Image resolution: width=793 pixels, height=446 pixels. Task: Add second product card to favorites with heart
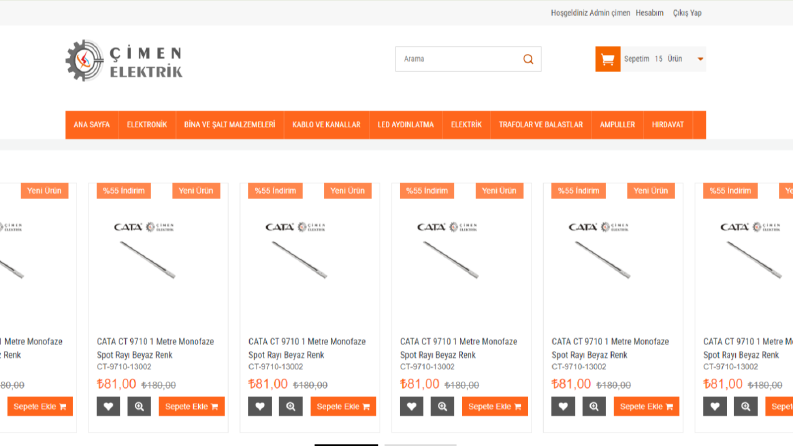tap(108, 407)
